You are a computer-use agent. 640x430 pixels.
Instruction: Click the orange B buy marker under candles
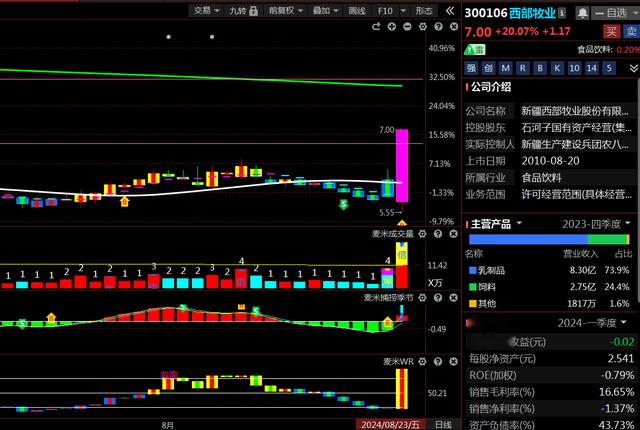[x=124, y=201]
